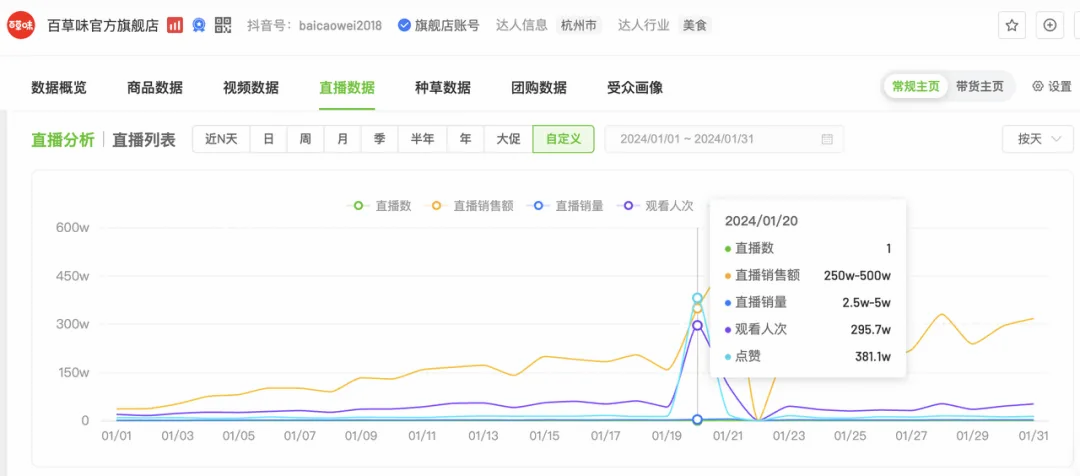
Task: Toggle 观看人次 series in chart legend
Action: pyautogui.click(x=657, y=206)
